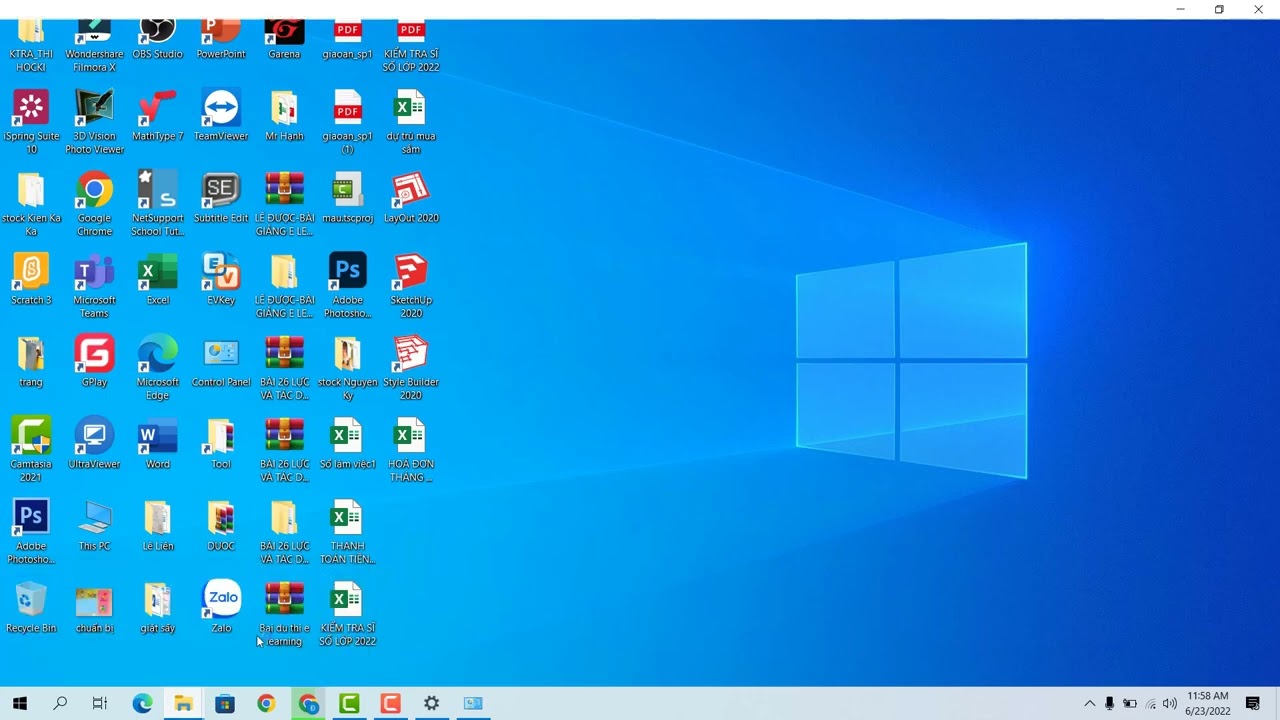Open THANH TOÁN TIỀN Excel file
Image resolution: width=1280 pixels, height=720 pixels.
point(347,531)
